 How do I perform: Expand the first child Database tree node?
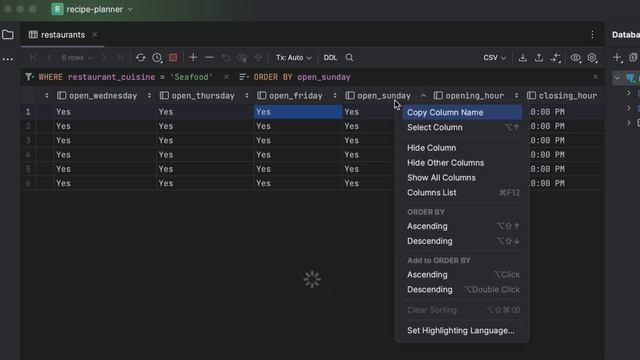(x=629, y=93)
